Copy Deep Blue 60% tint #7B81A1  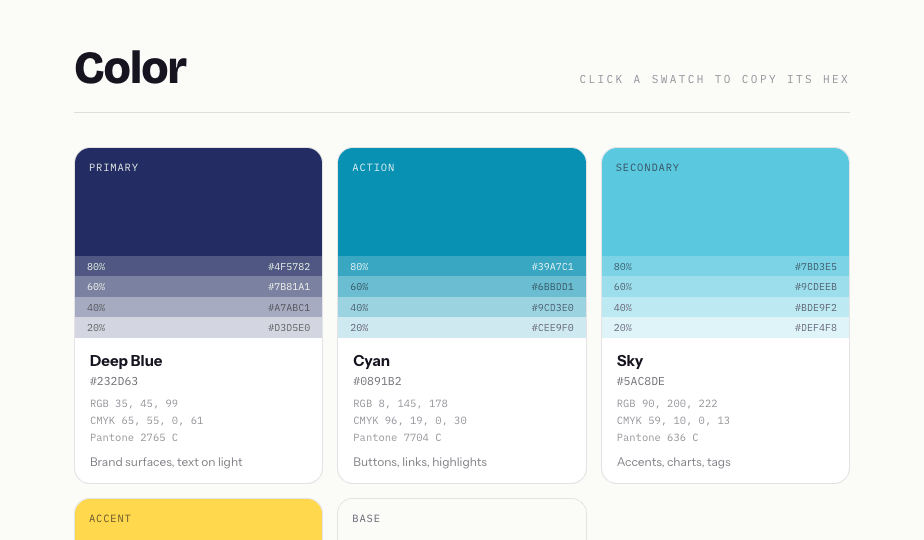tap(199, 287)
